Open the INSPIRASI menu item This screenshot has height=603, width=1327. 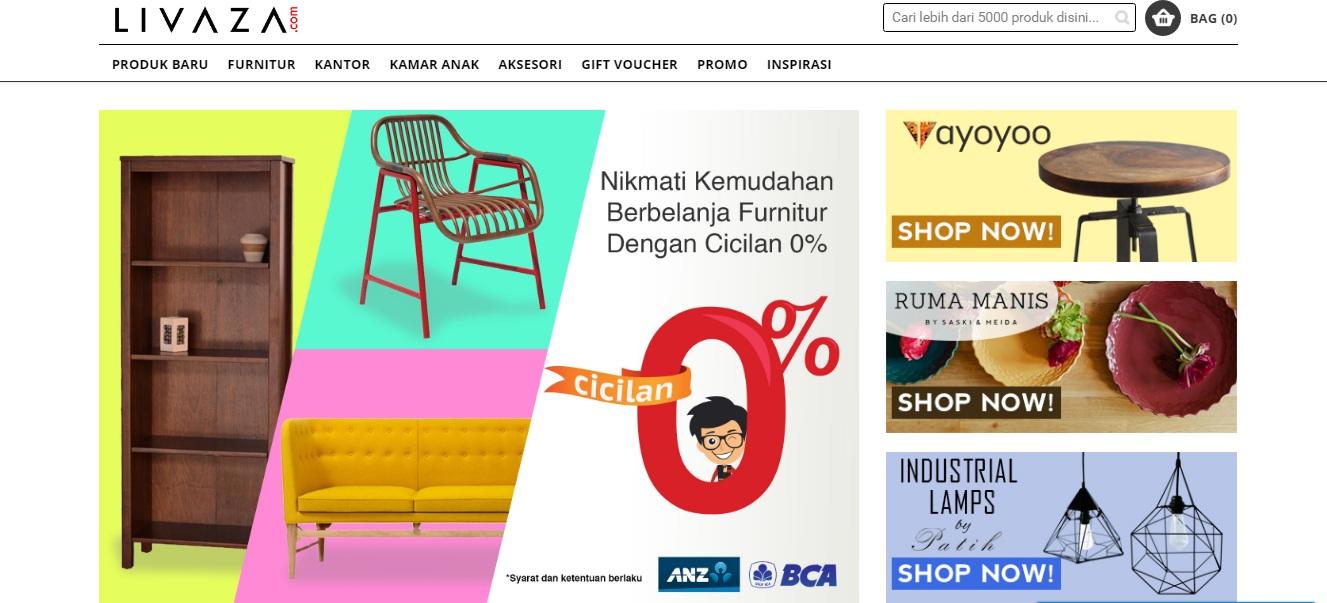799,64
